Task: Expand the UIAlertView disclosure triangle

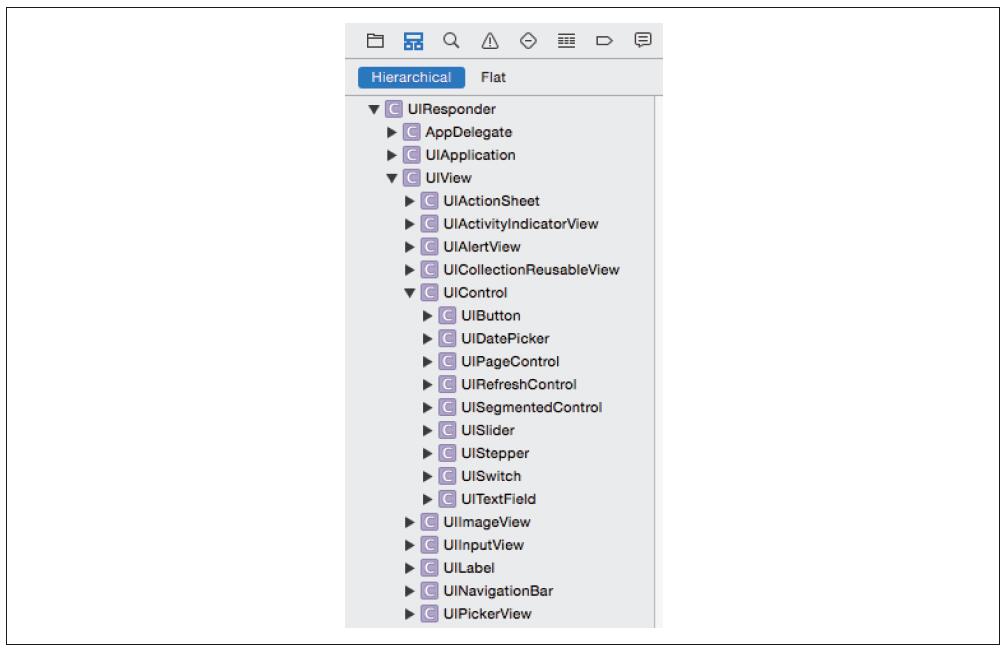Action: [410, 247]
